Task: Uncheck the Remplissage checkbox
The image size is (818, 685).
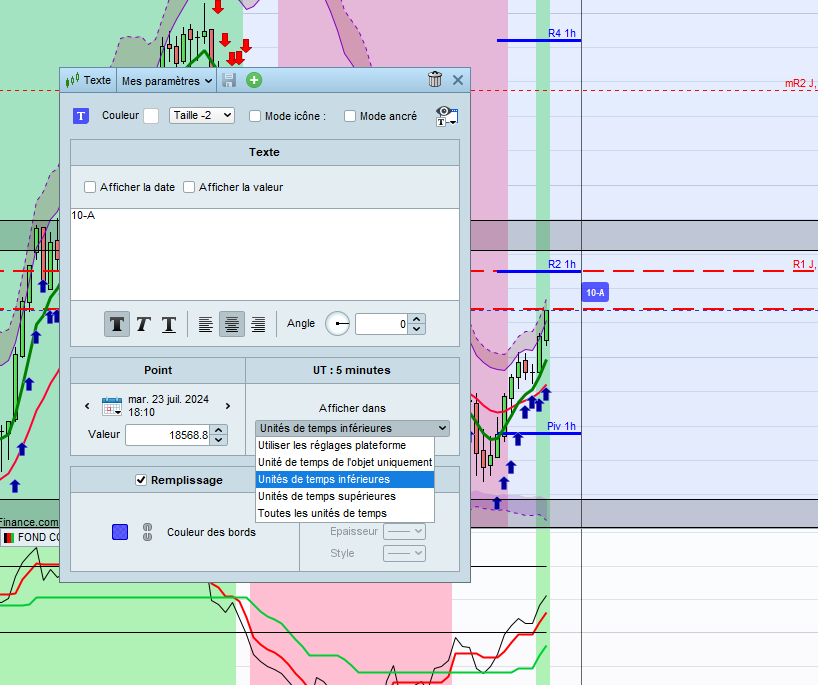Action: pos(141,479)
